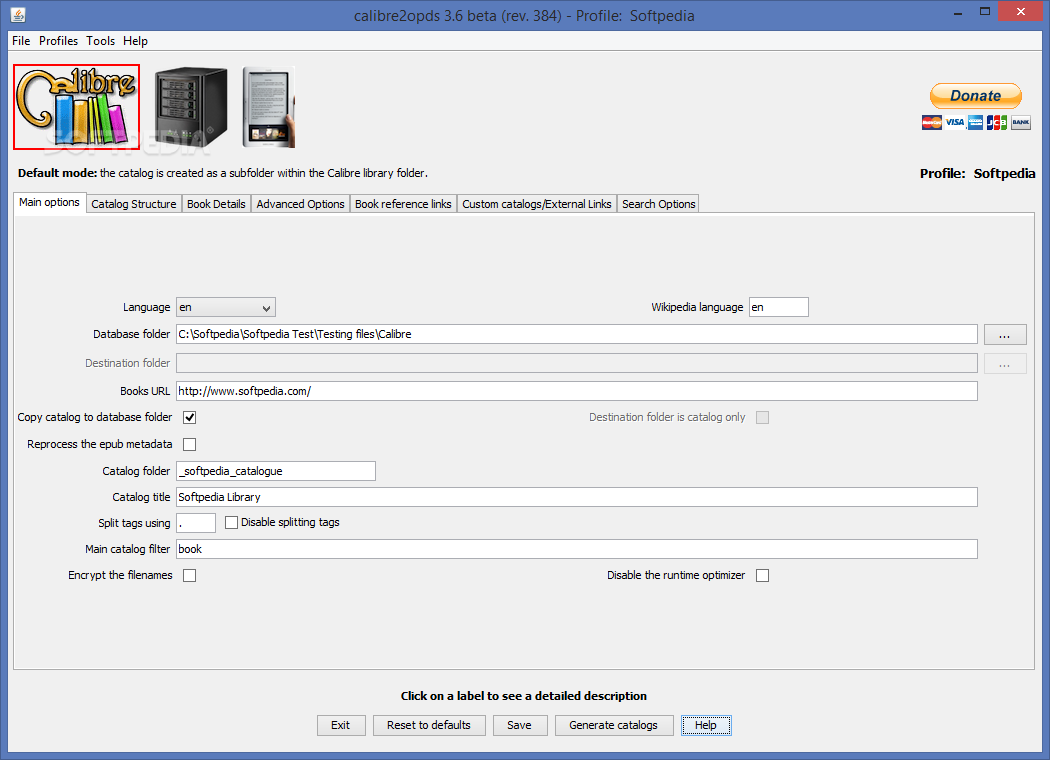This screenshot has height=760, width=1050.
Task: Click the Catalog title input field
Action: click(577, 497)
